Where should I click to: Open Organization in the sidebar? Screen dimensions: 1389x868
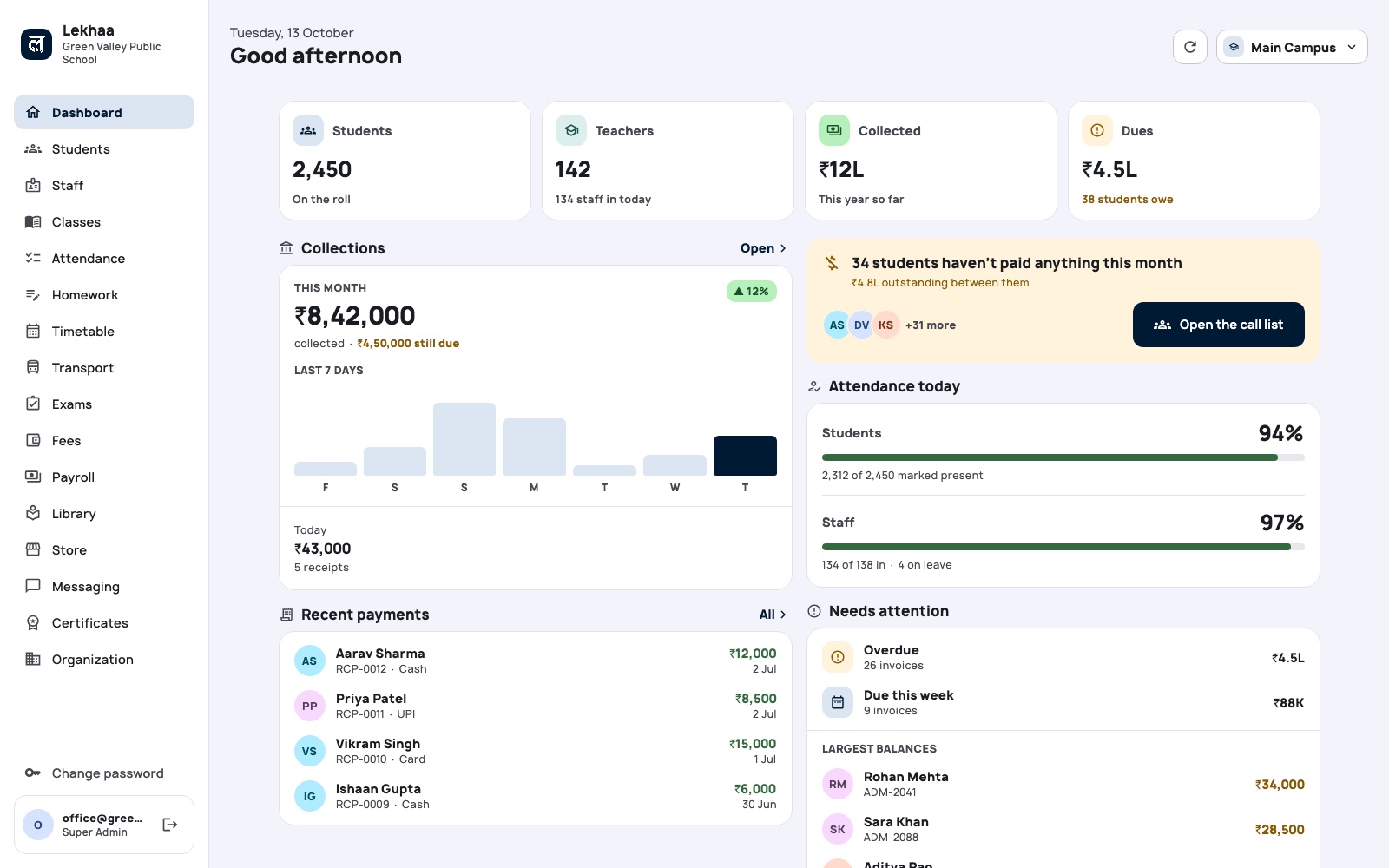[x=104, y=659]
